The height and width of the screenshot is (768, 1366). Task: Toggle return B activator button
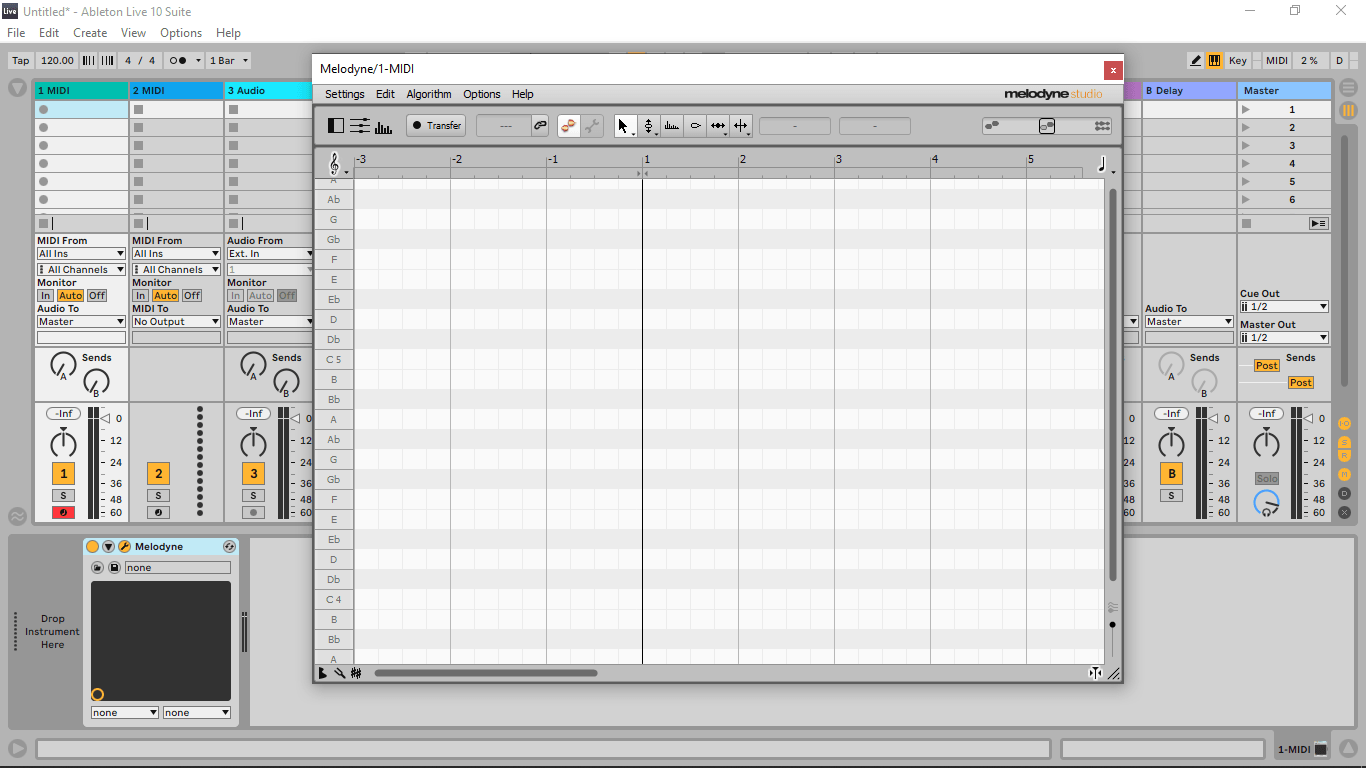(x=1171, y=474)
